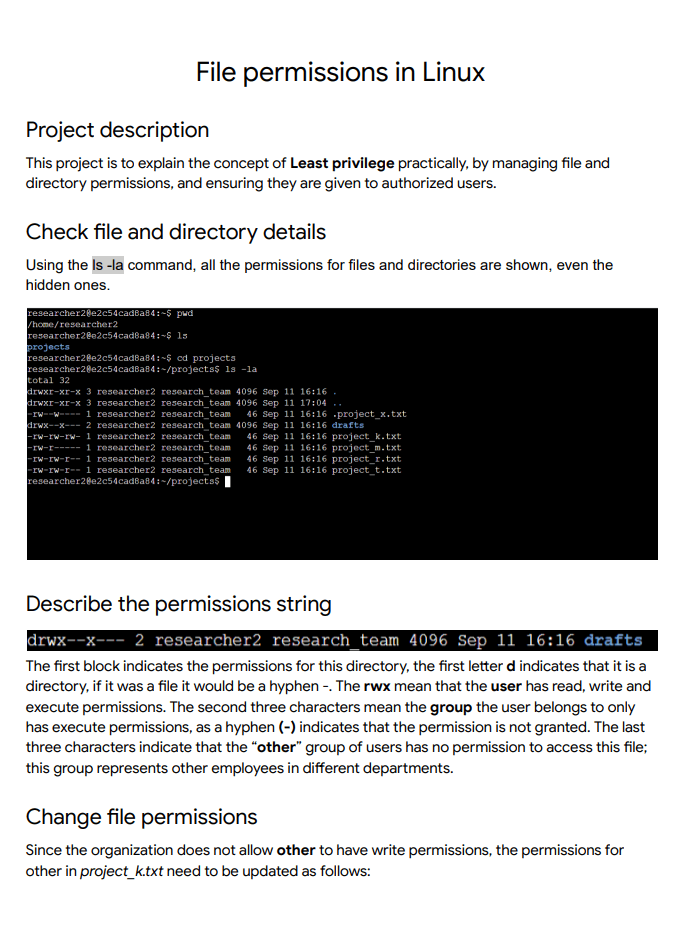698x926 pixels.
Task: Click the highlighted ls -la command
Action: [107, 265]
